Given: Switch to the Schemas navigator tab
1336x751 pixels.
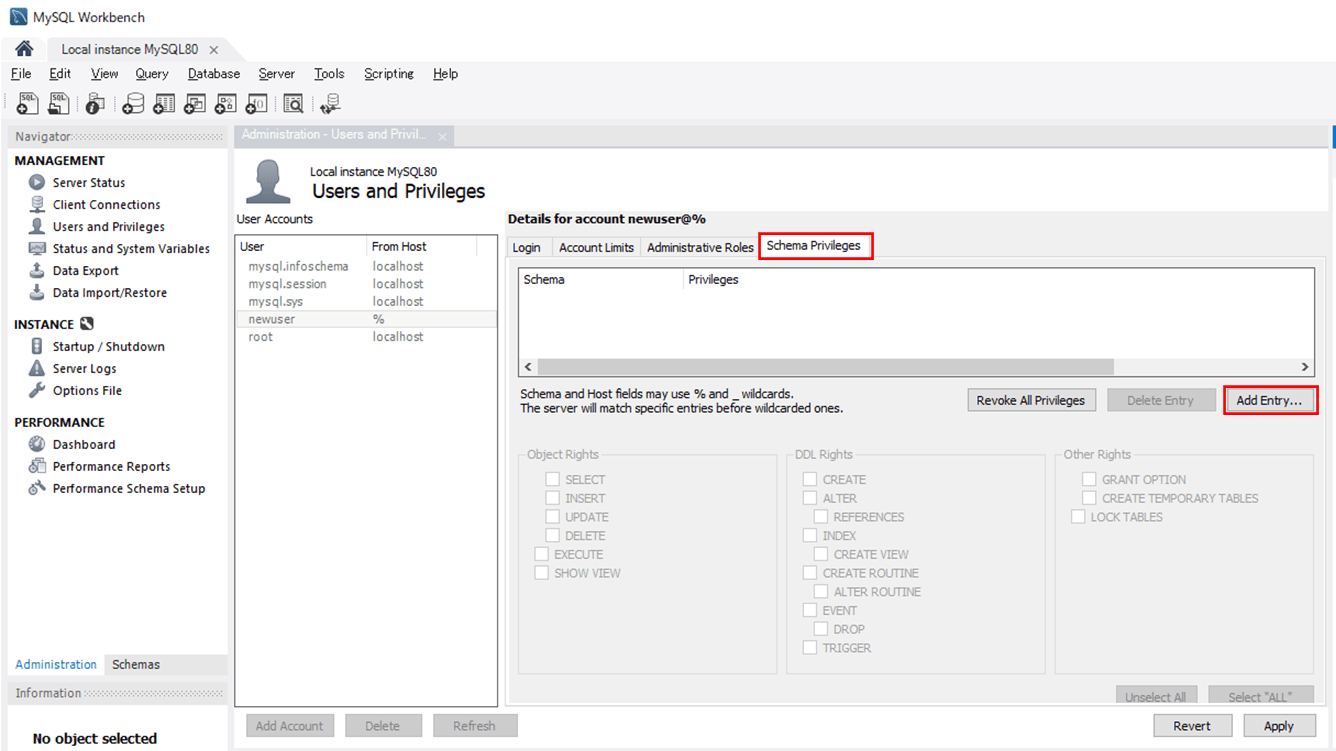Looking at the screenshot, I should tap(136, 664).
